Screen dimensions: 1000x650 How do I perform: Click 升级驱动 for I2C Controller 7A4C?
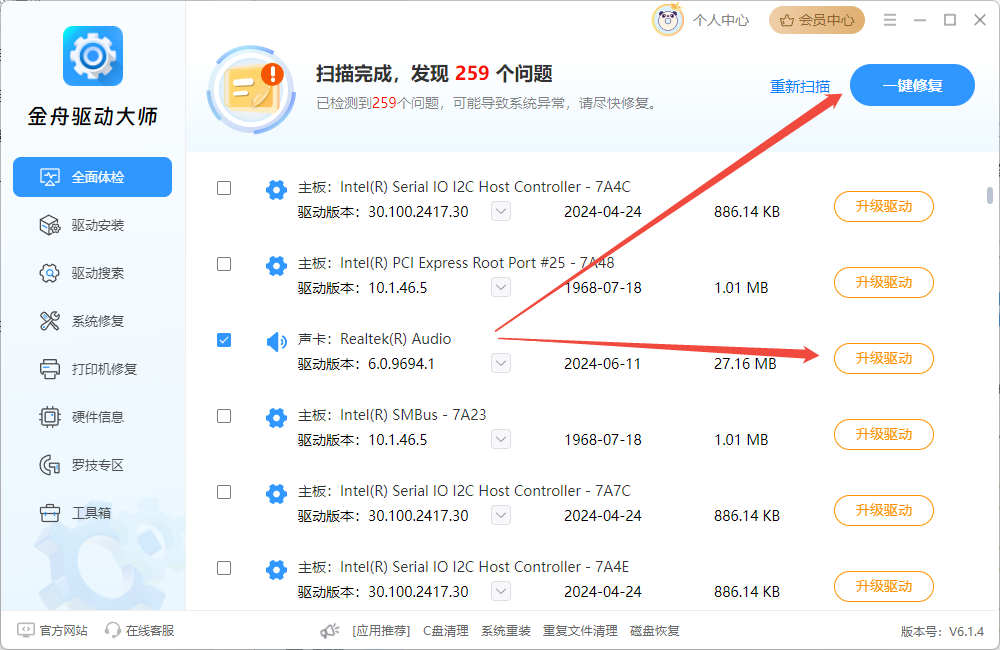[884, 207]
